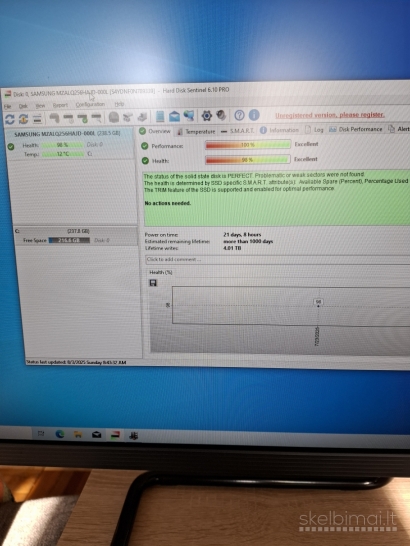Screen dimensions: 410x546
Task: Open Task View on taskbar
Action: (41, 434)
